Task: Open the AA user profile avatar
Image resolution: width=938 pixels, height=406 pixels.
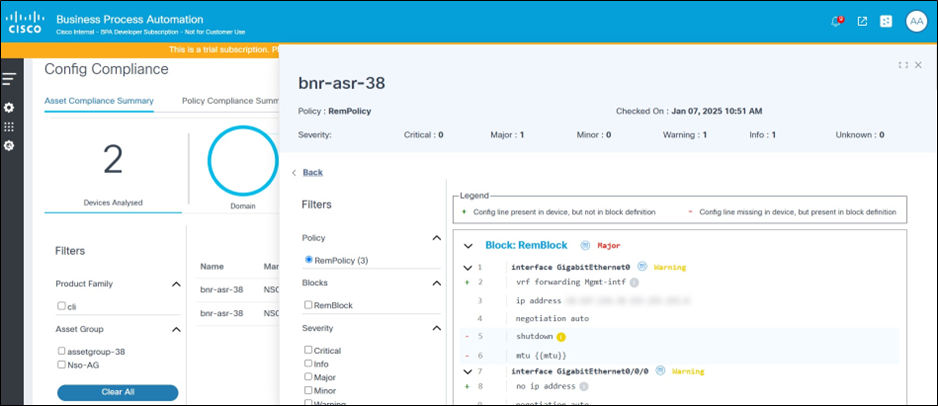Action: click(916, 22)
